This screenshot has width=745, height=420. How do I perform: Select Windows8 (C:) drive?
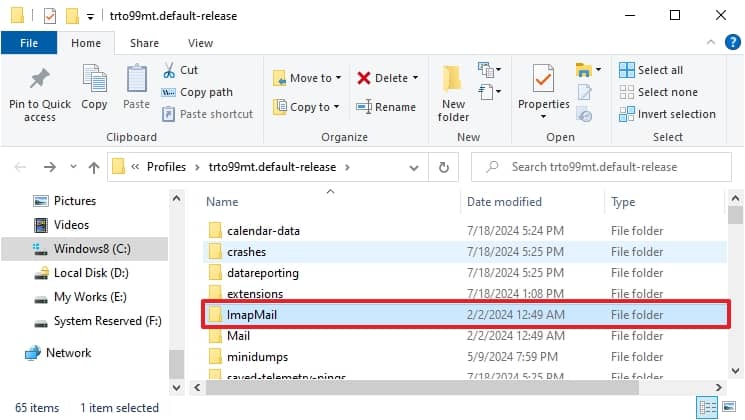pyautogui.click(x=85, y=249)
